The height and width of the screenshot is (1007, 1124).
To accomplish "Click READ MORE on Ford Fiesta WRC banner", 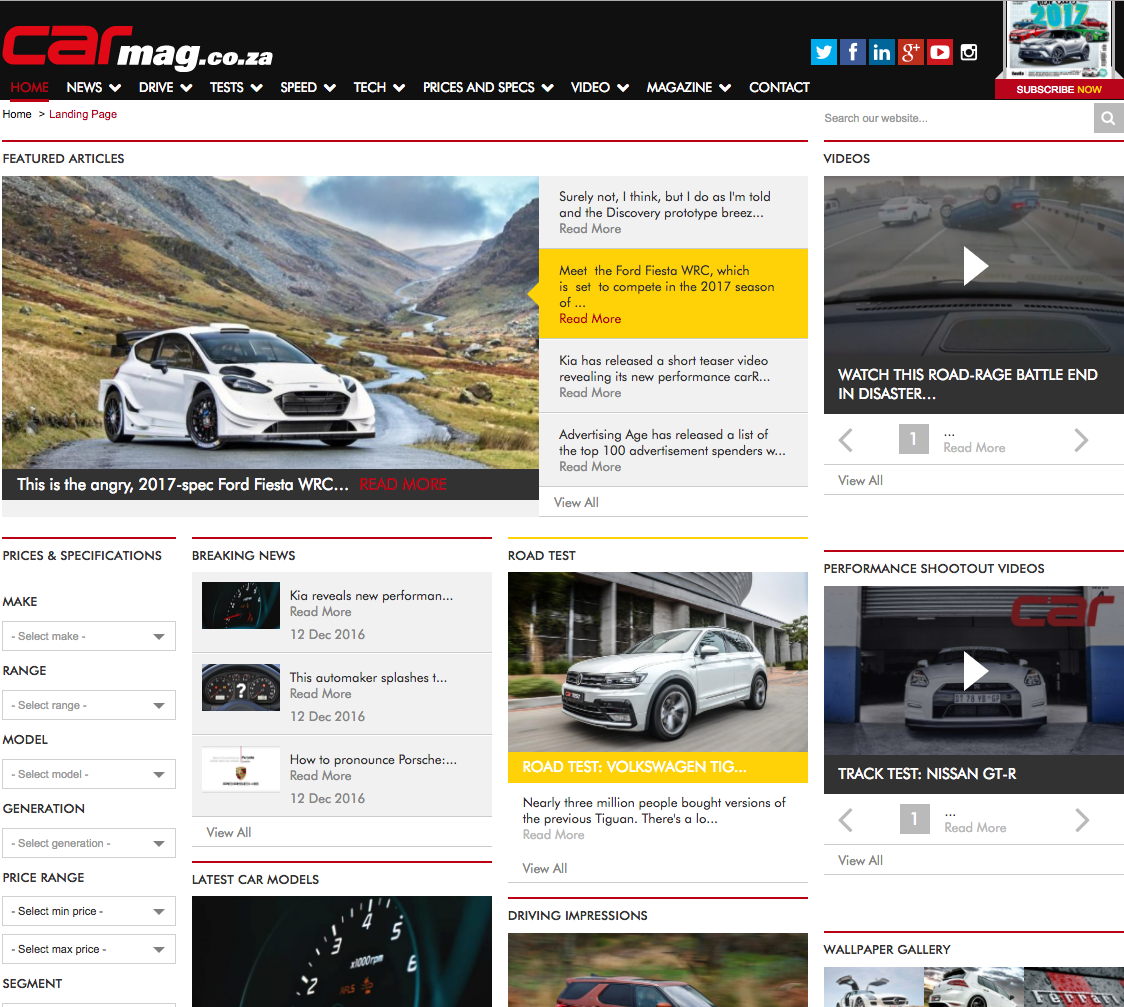I will pyautogui.click(x=403, y=485).
